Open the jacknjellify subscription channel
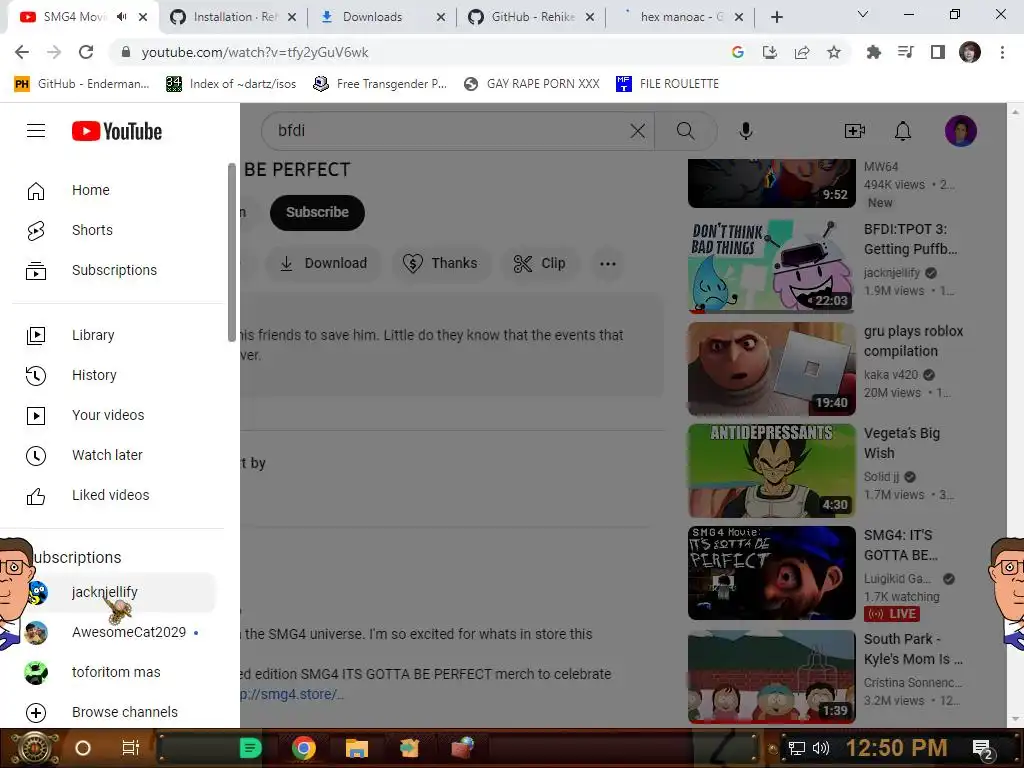The height and width of the screenshot is (768, 1024). click(x=118, y=592)
